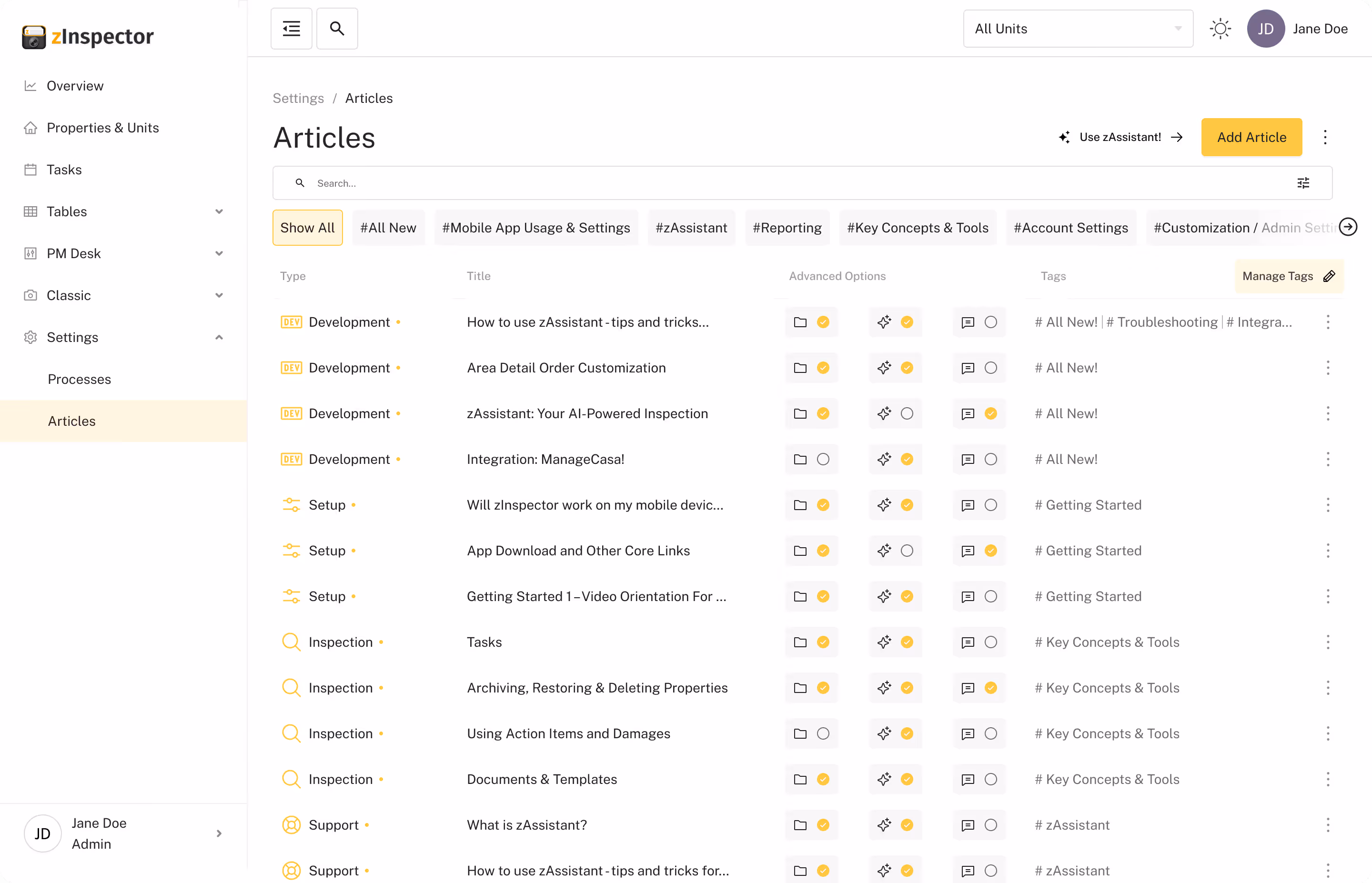Open row options for the Tasks article

click(1327, 642)
